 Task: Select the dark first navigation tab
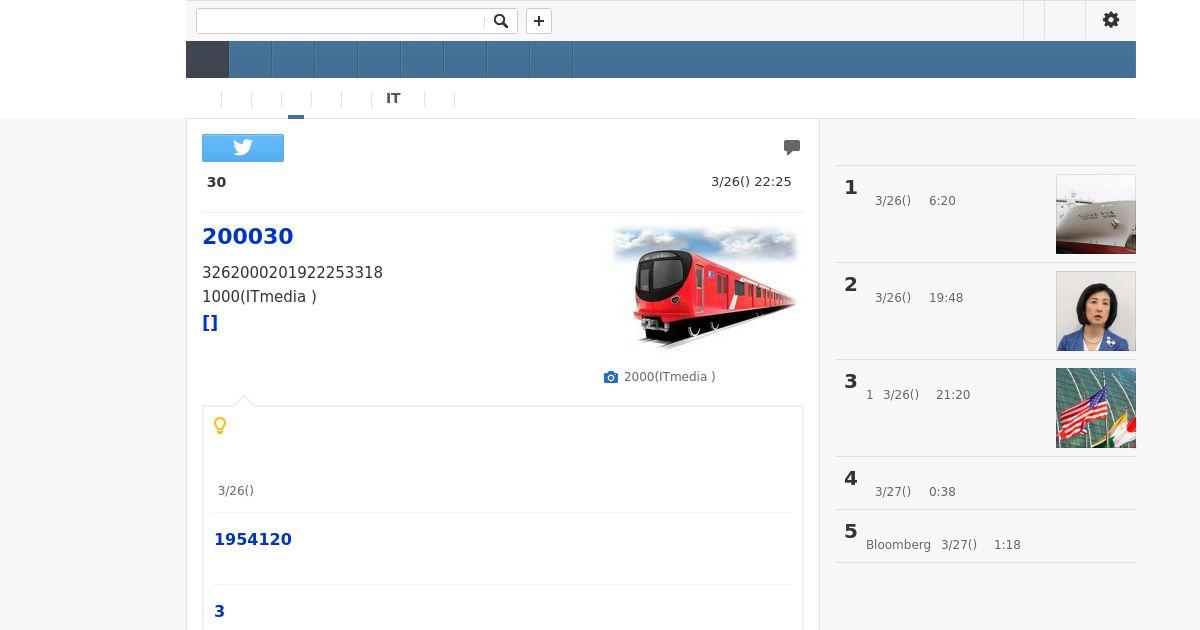pos(208,59)
